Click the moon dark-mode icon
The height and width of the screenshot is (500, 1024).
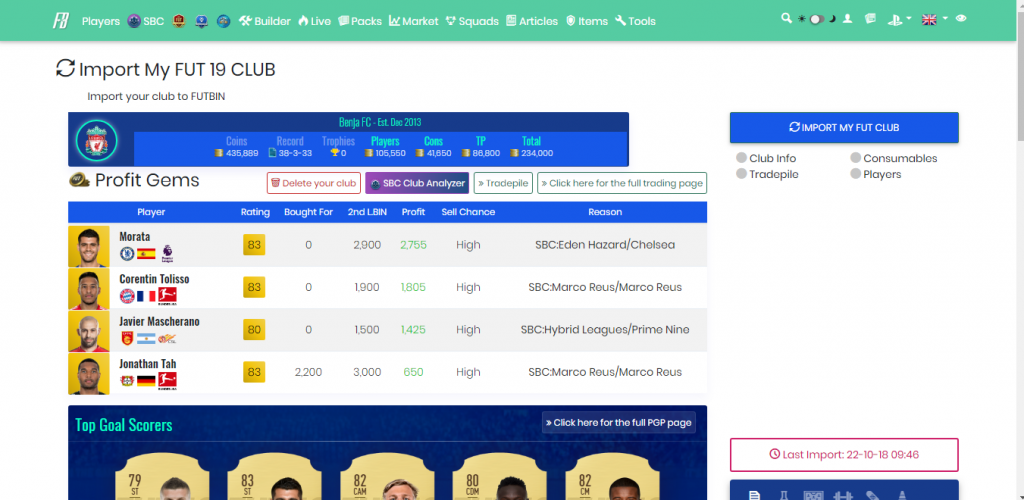tap(832, 20)
